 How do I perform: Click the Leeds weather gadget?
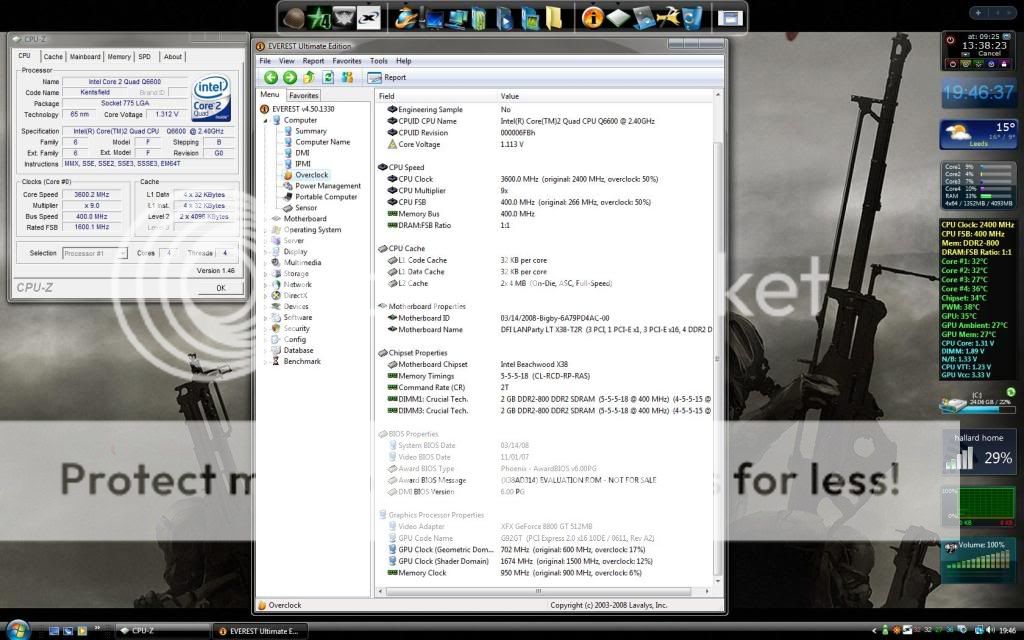coord(978,134)
